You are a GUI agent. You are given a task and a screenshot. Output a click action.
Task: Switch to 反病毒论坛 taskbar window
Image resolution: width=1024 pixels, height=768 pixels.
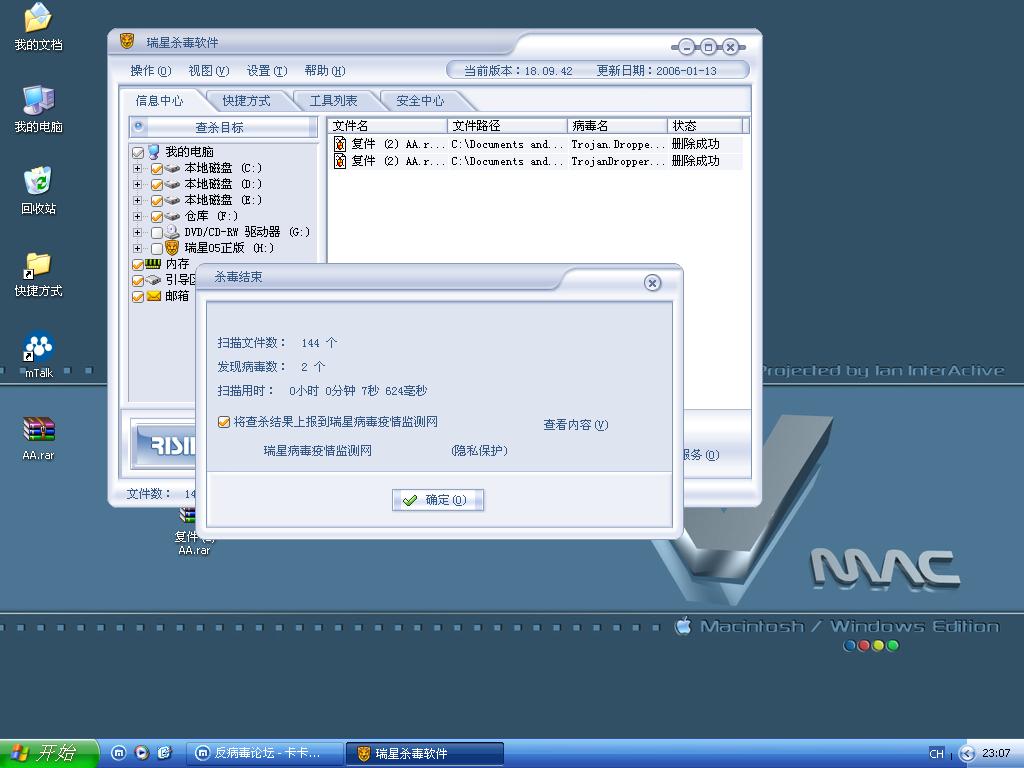(264, 754)
